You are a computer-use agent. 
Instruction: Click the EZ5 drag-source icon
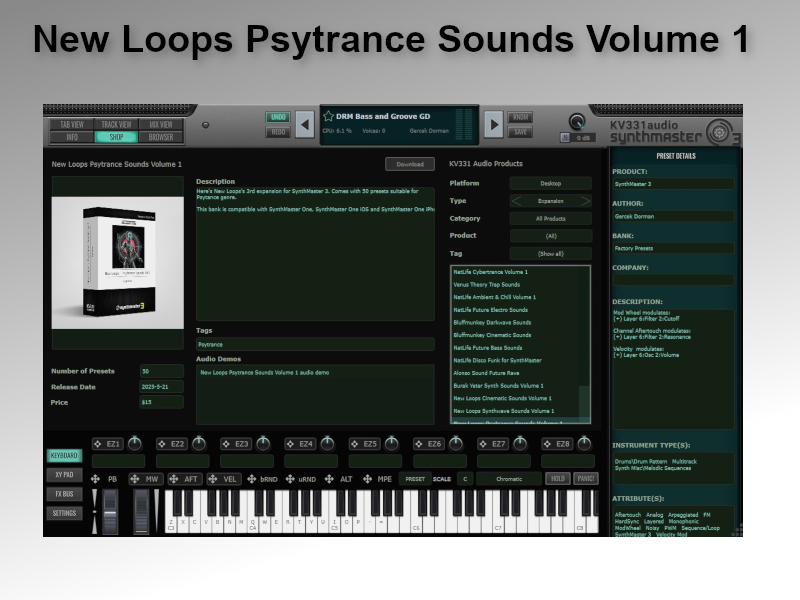click(x=355, y=444)
